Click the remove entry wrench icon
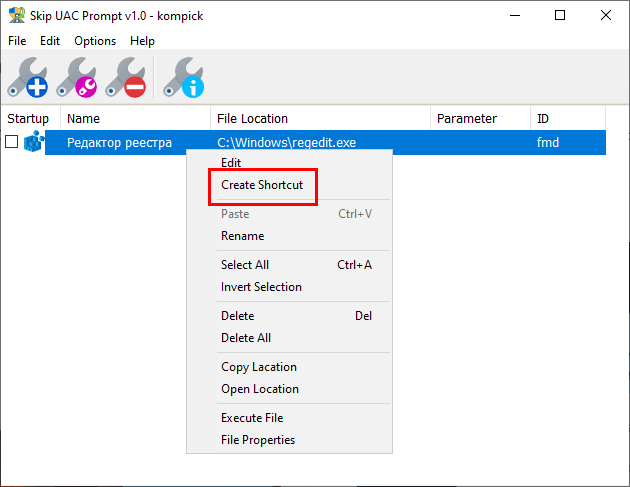The height and width of the screenshot is (487, 630). tap(126, 77)
